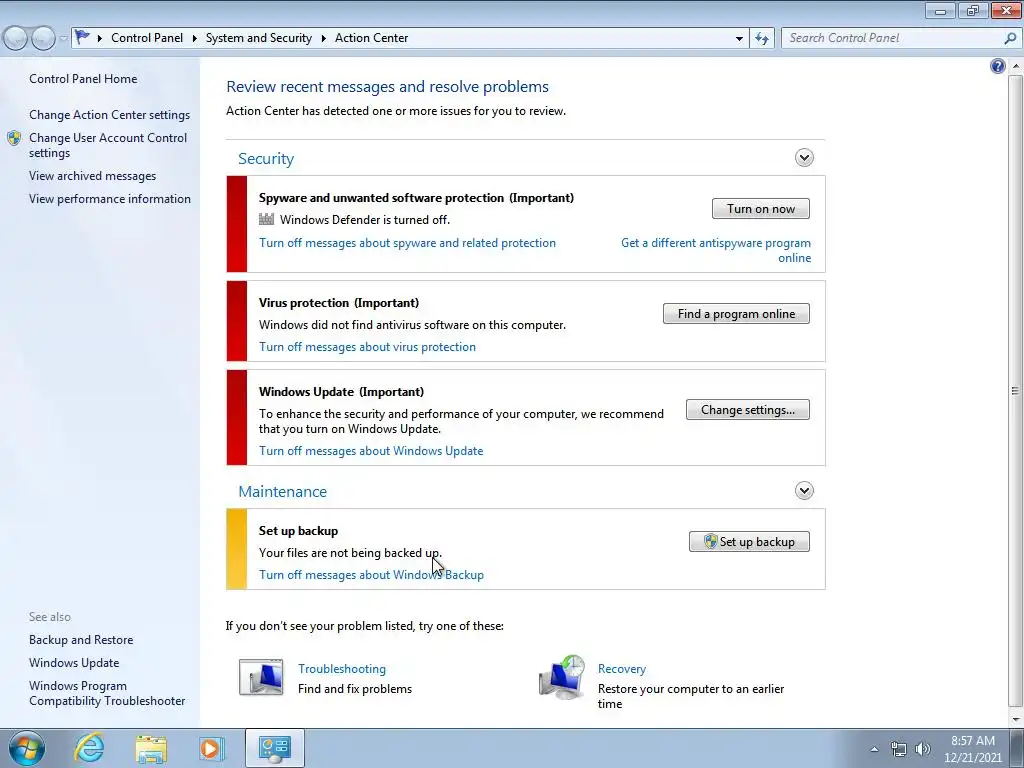Expand breadcrumb arrow before Control Panel
This screenshot has width=1024, height=768.
tap(100, 39)
